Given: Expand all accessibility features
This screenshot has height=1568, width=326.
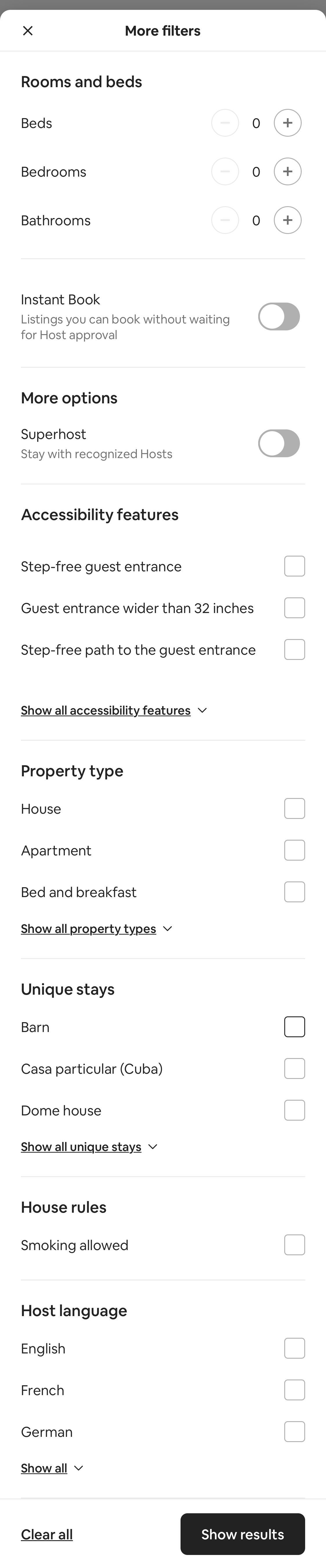Looking at the screenshot, I should coord(114,710).
